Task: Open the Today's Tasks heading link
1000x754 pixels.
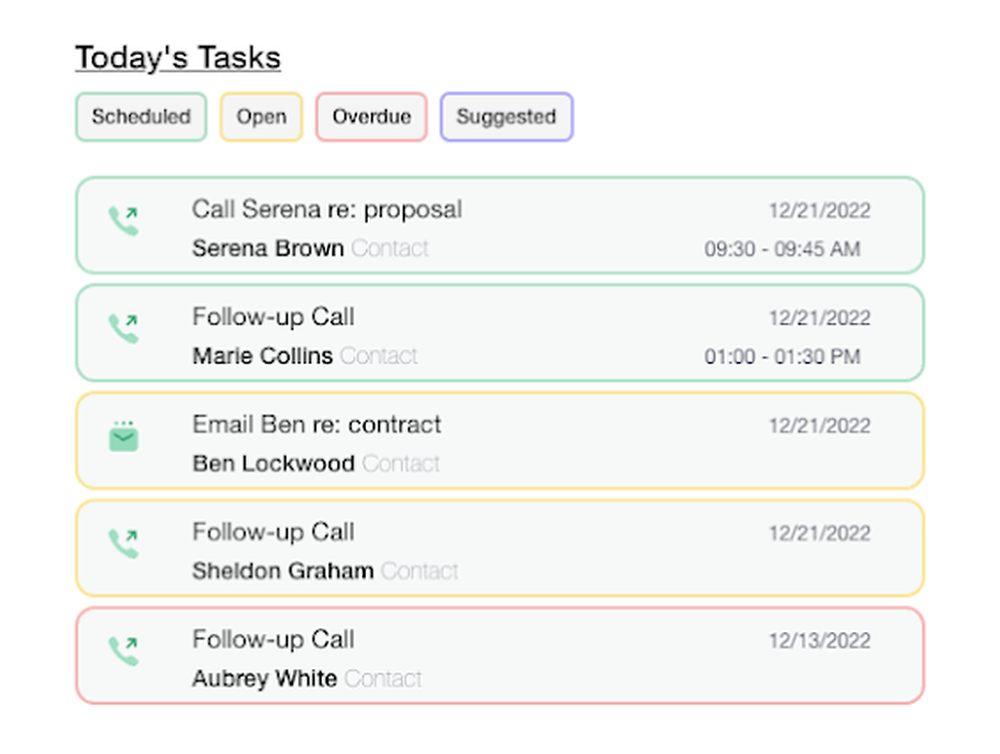Action: coord(178,58)
